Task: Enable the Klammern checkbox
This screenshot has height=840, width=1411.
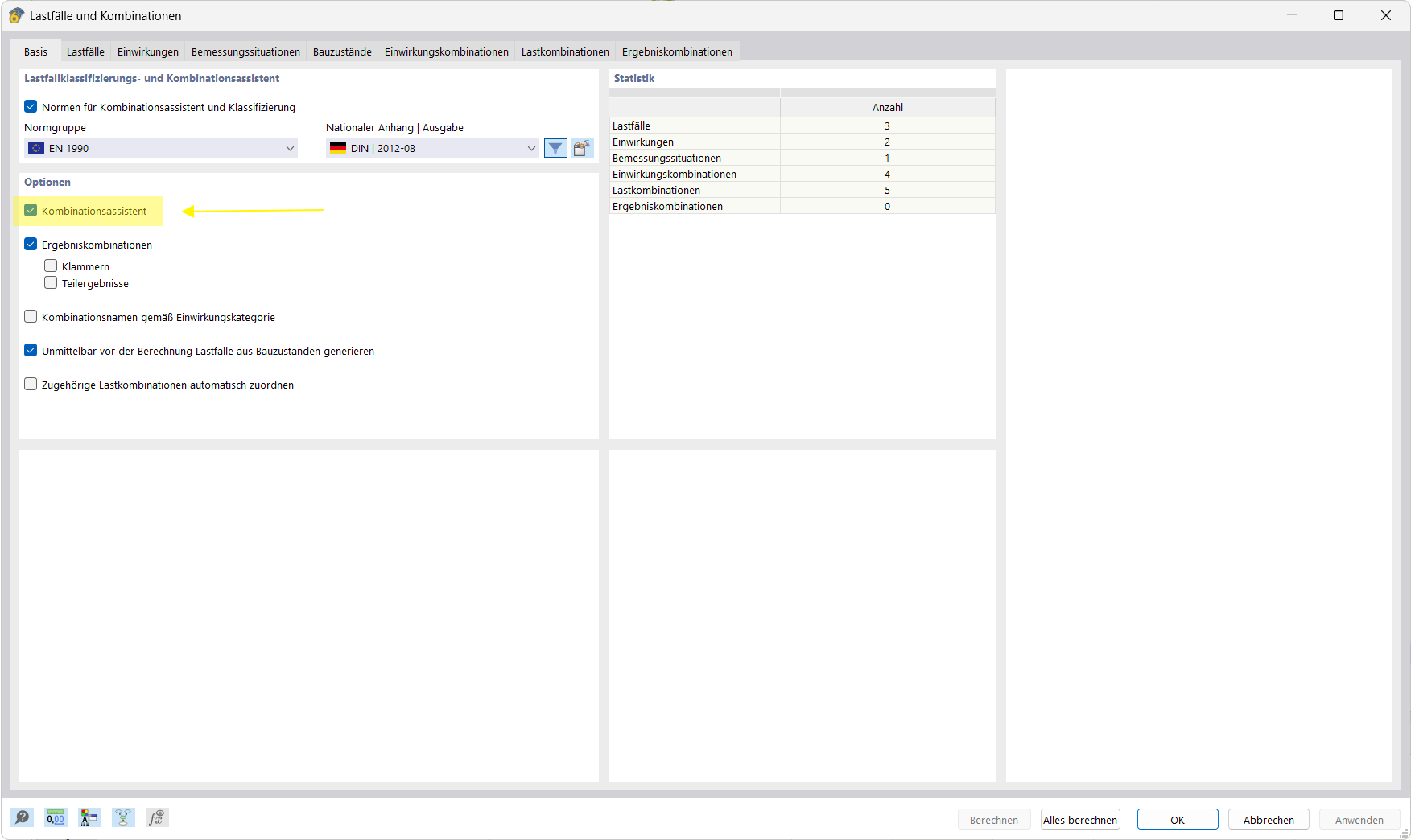Action: coord(51,266)
